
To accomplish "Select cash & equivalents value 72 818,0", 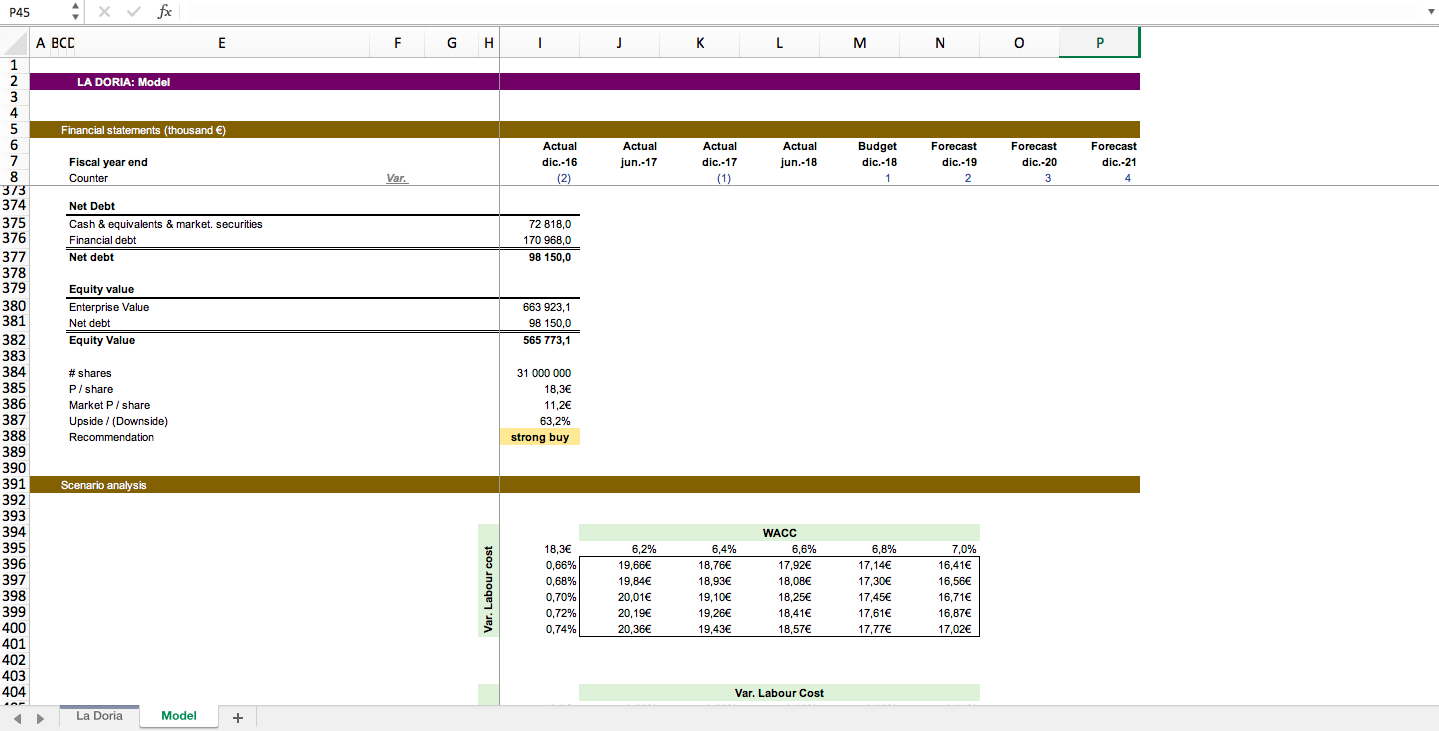I will click(540, 224).
